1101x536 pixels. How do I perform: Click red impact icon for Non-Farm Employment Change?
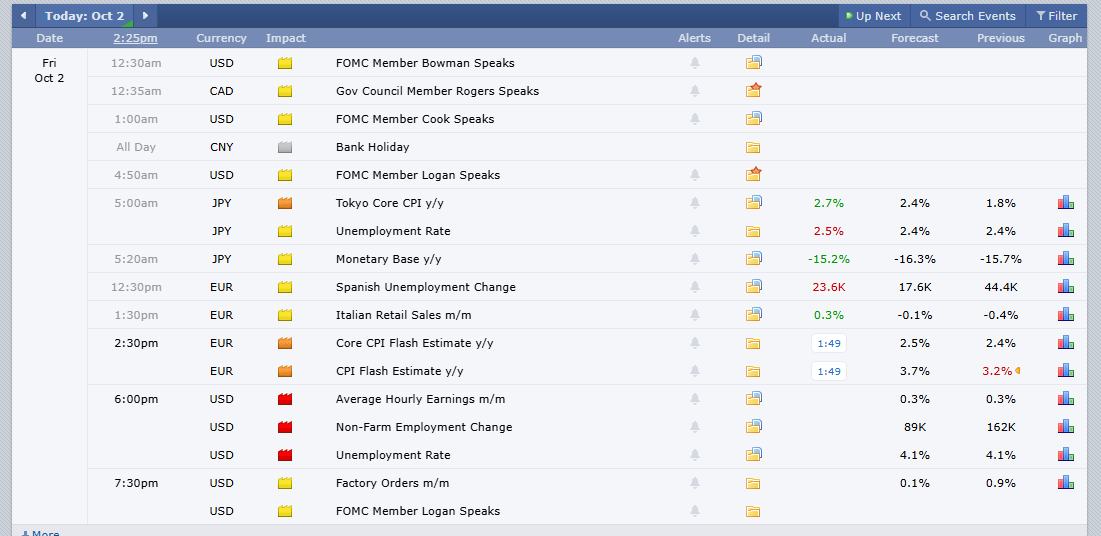[x=285, y=427]
